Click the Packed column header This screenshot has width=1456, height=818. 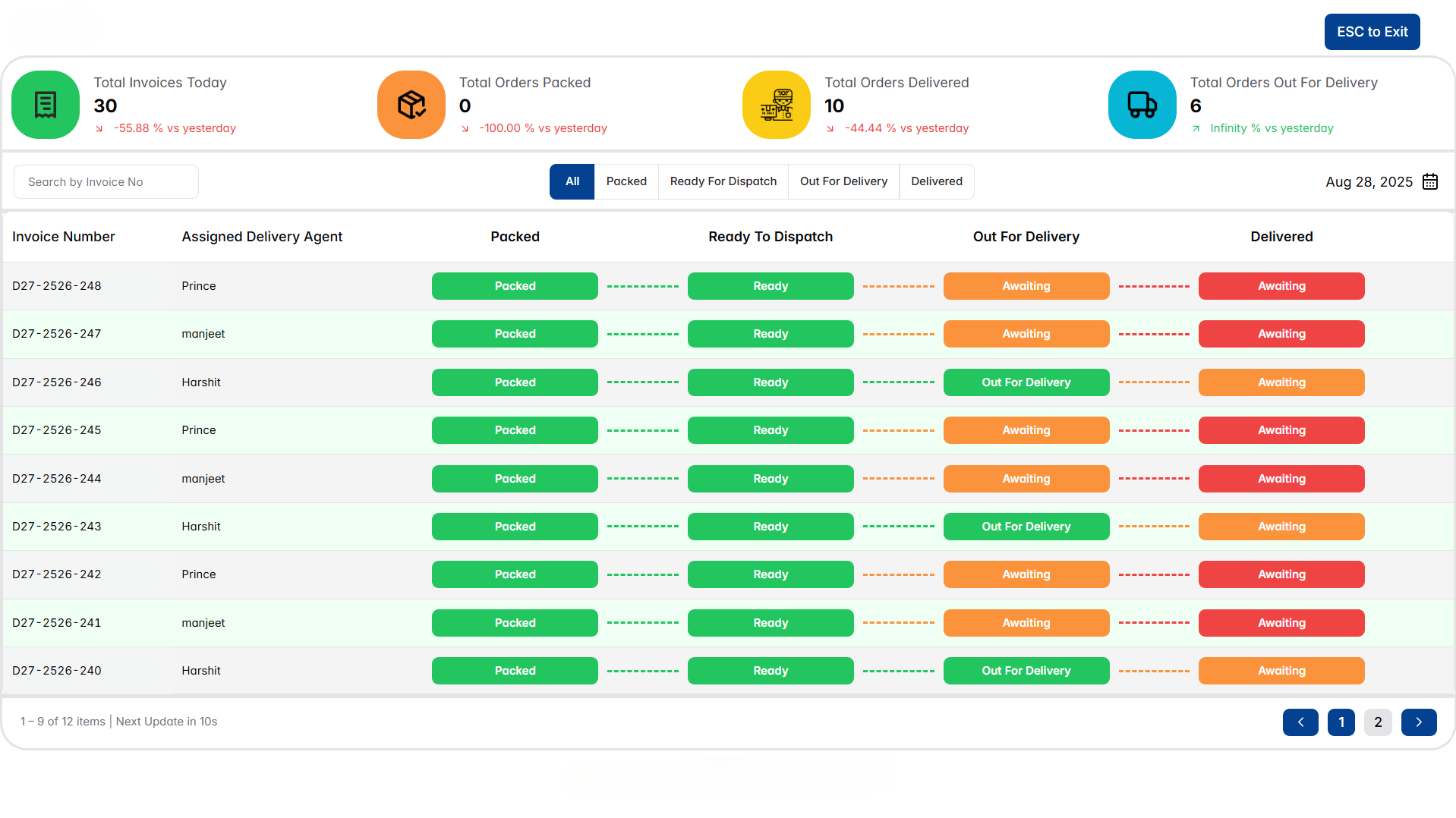pos(515,237)
